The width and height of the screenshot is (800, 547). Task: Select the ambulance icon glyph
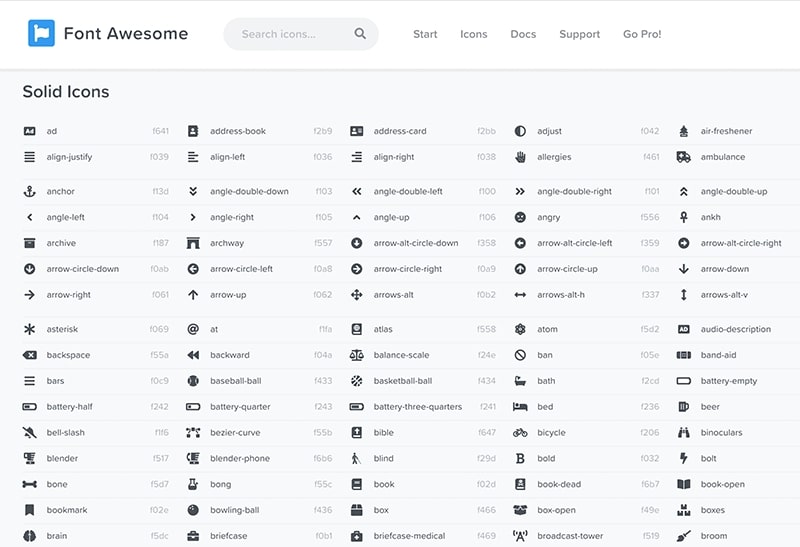pyautogui.click(x=684, y=157)
